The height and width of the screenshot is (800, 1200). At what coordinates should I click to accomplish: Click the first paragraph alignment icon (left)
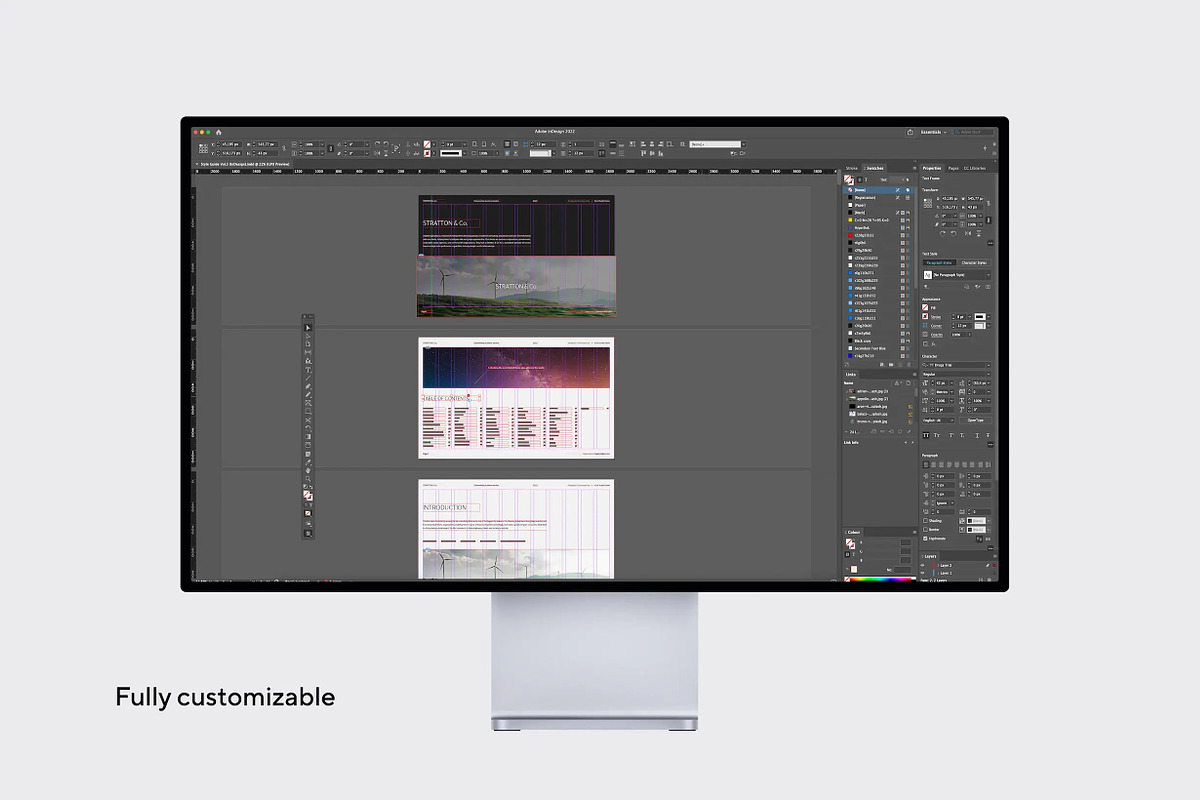pyautogui.click(x=926, y=465)
